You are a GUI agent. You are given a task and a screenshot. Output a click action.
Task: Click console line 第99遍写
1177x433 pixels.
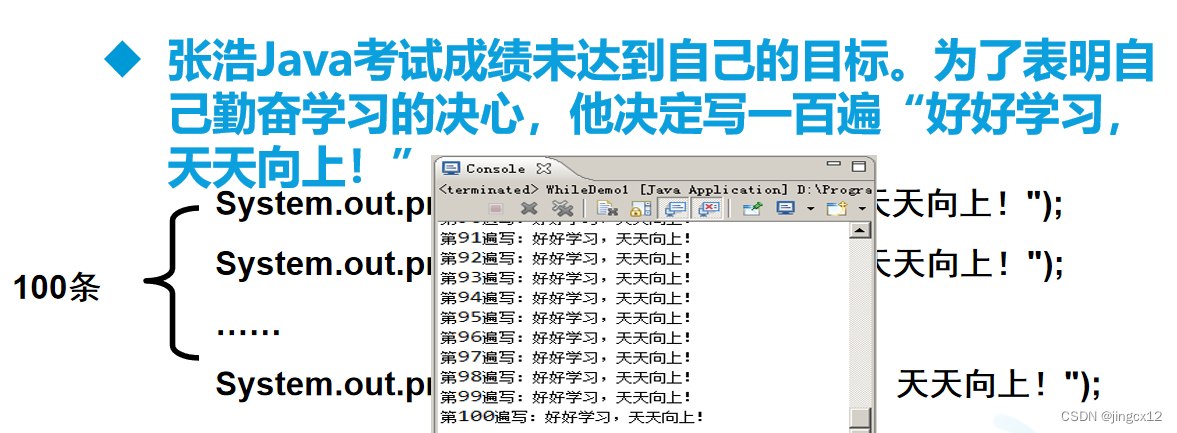564,396
